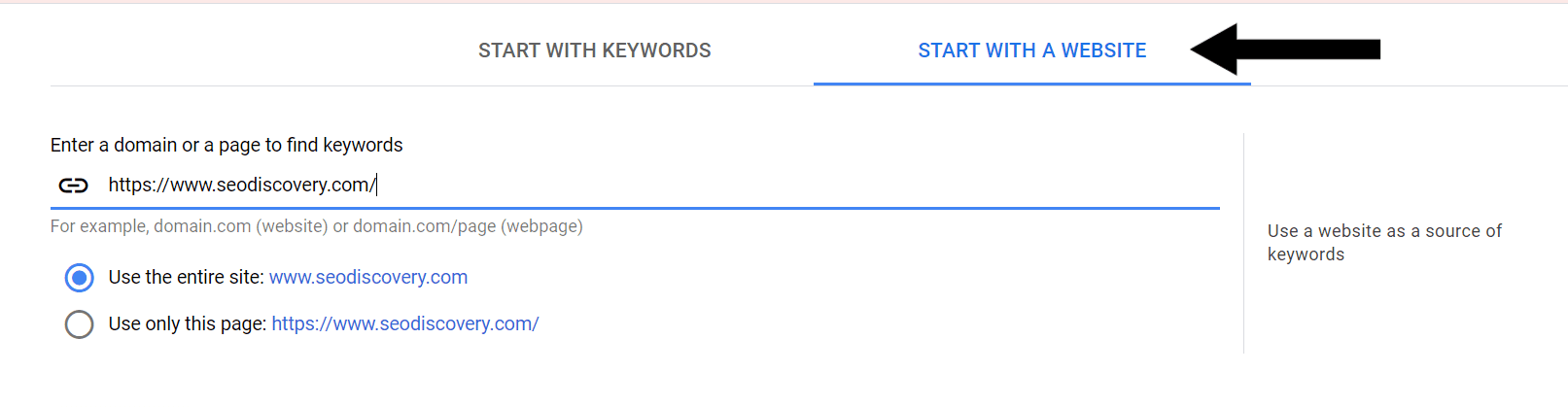Click the 'Use only this page:' label text

tap(188, 323)
